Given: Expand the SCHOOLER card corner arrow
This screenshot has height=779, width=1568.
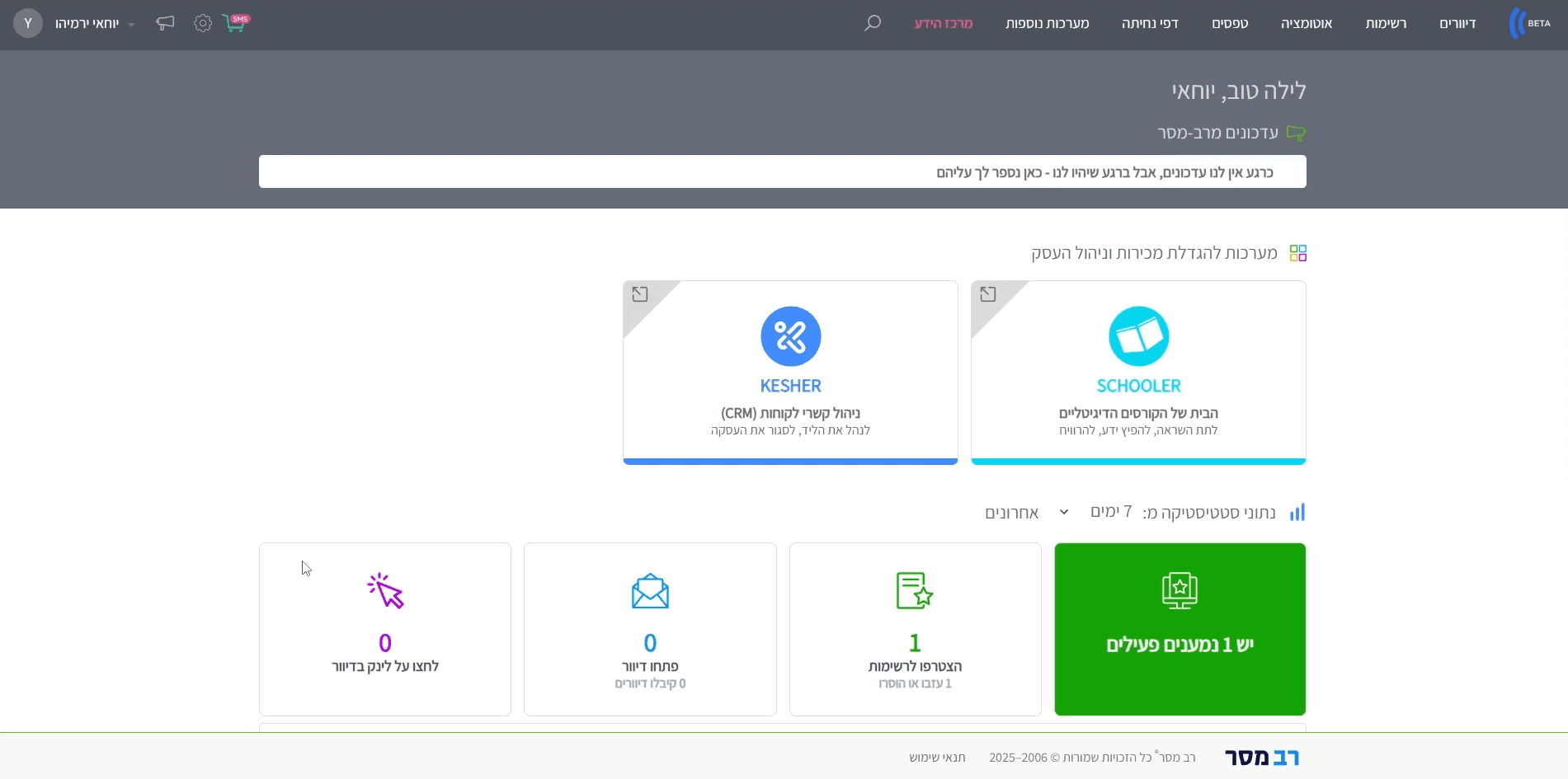Looking at the screenshot, I should pos(988,294).
